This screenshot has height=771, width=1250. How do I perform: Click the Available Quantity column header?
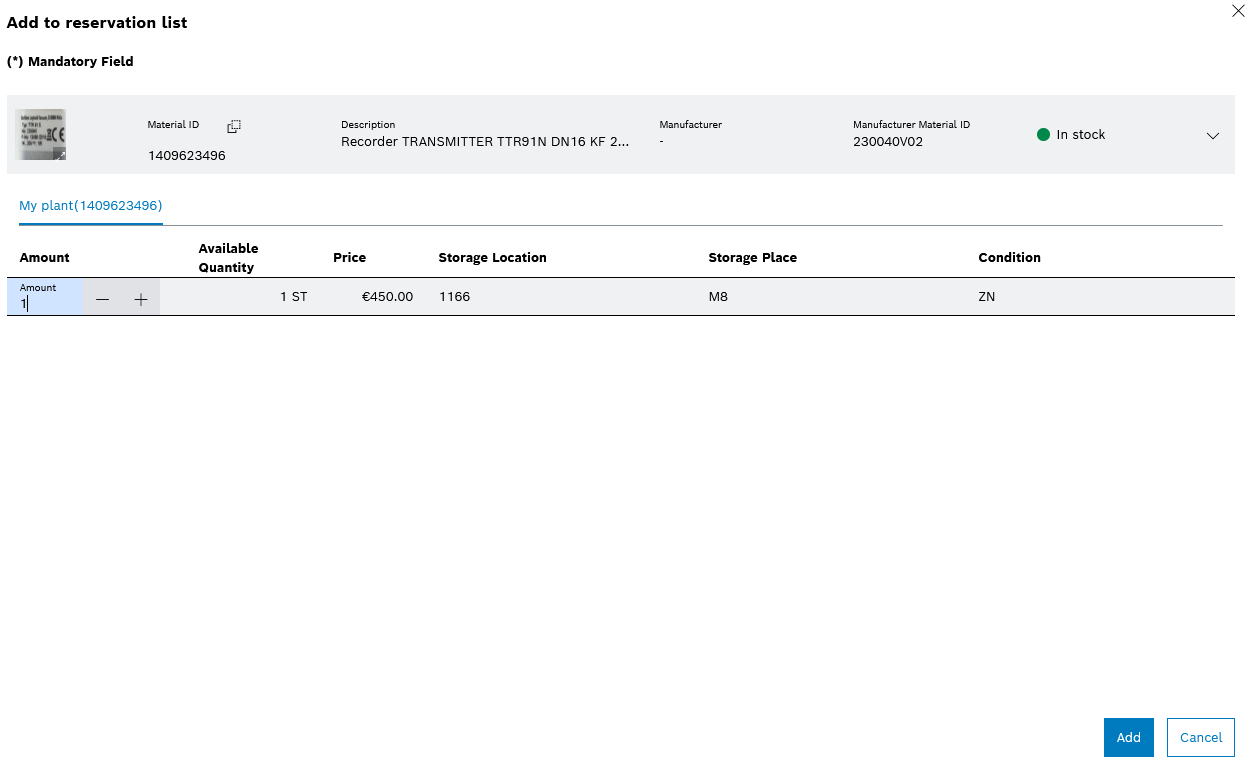click(x=228, y=257)
